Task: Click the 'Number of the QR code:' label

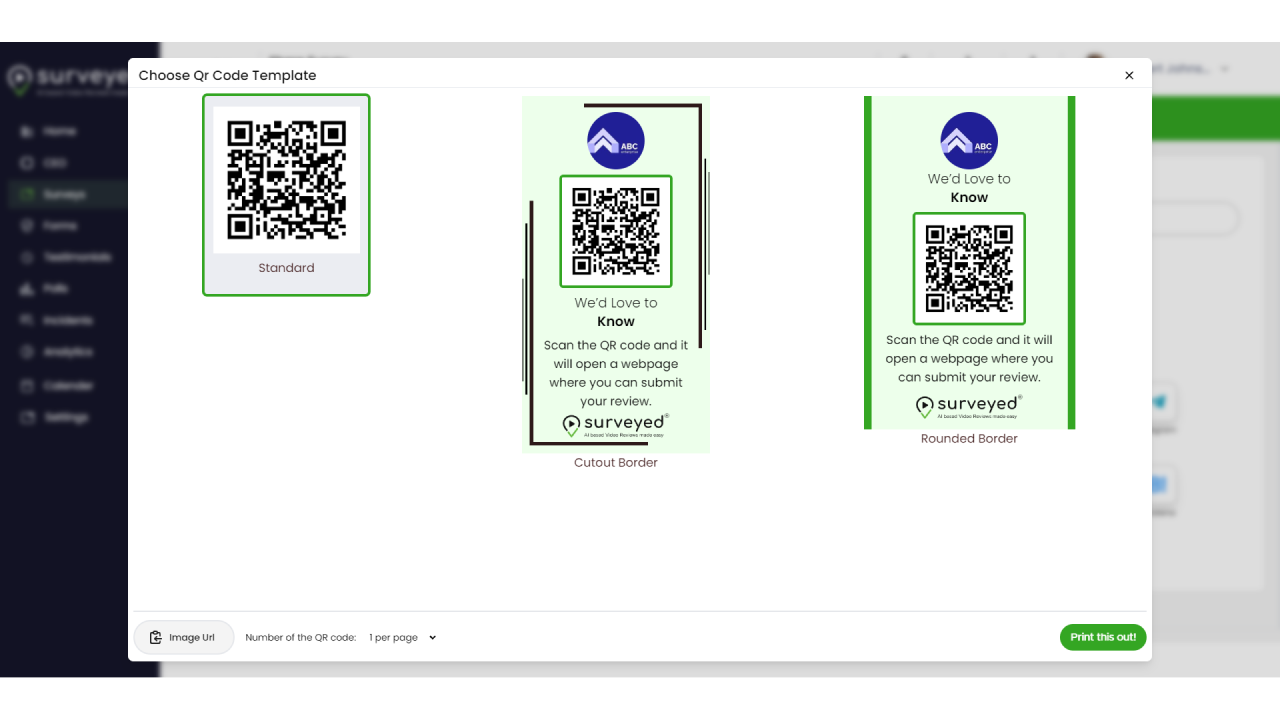Action: point(301,638)
